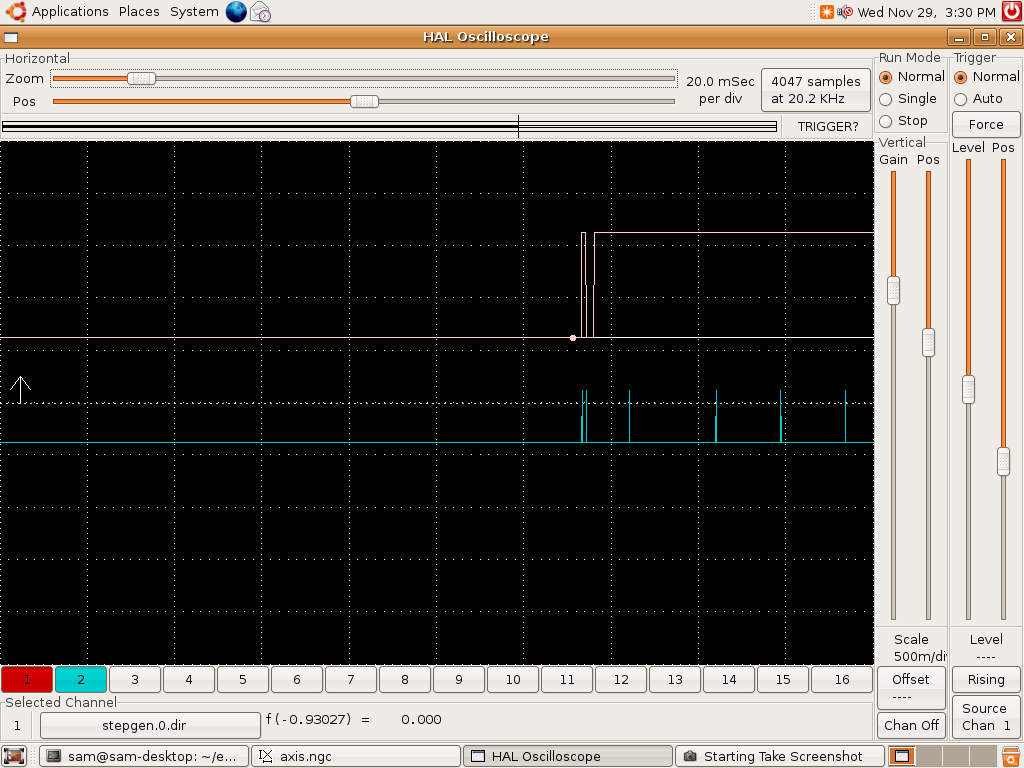Viewport: 1024px width, 768px height.
Task: Click the trigger Level slider handle
Action: coord(968,389)
